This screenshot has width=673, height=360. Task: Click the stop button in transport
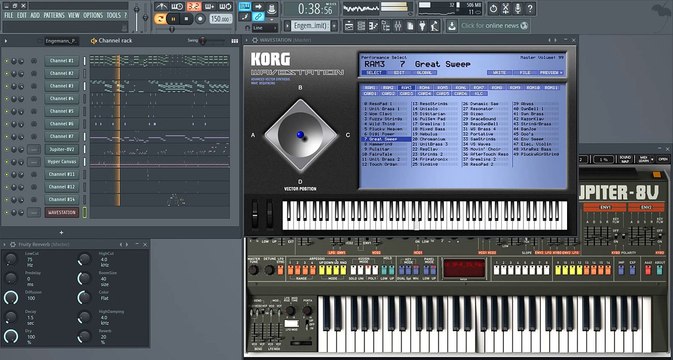tap(186, 19)
